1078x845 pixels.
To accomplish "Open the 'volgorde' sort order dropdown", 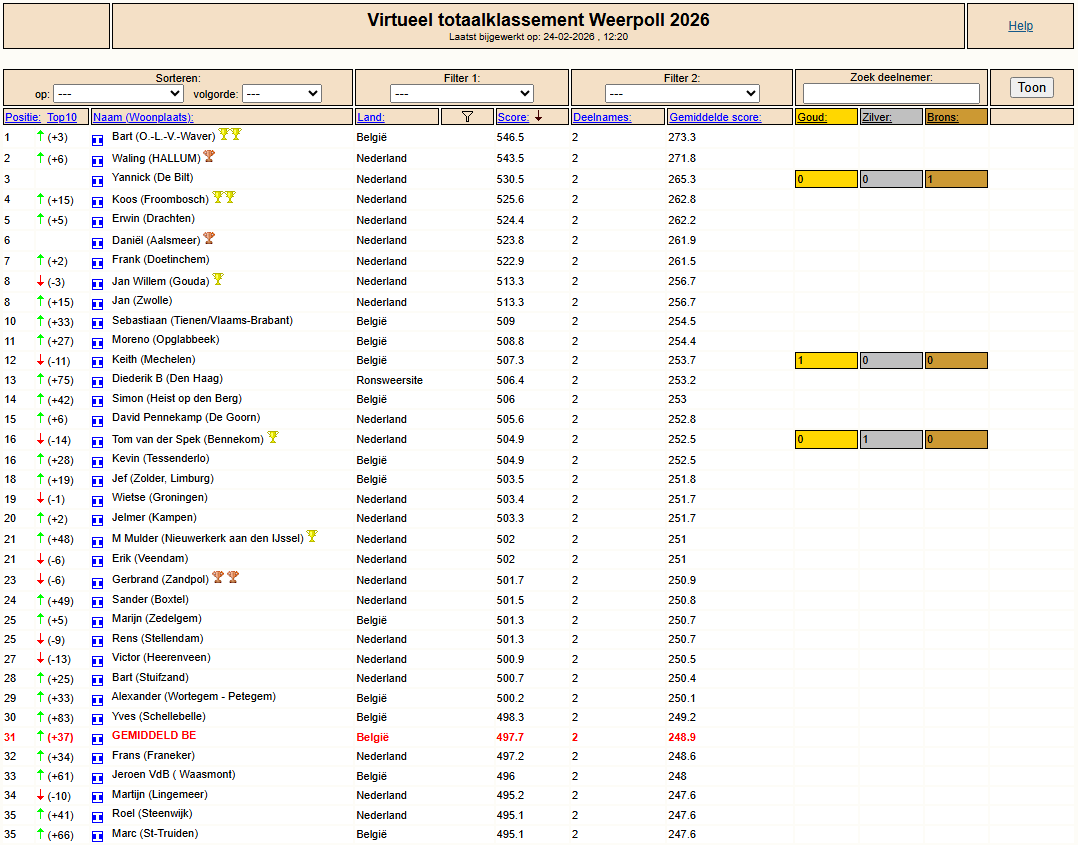I will (x=281, y=93).
